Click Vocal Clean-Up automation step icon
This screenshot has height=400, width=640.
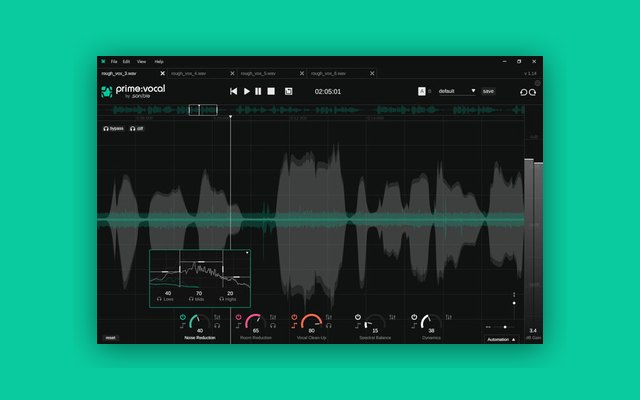(x=294, y=326)
